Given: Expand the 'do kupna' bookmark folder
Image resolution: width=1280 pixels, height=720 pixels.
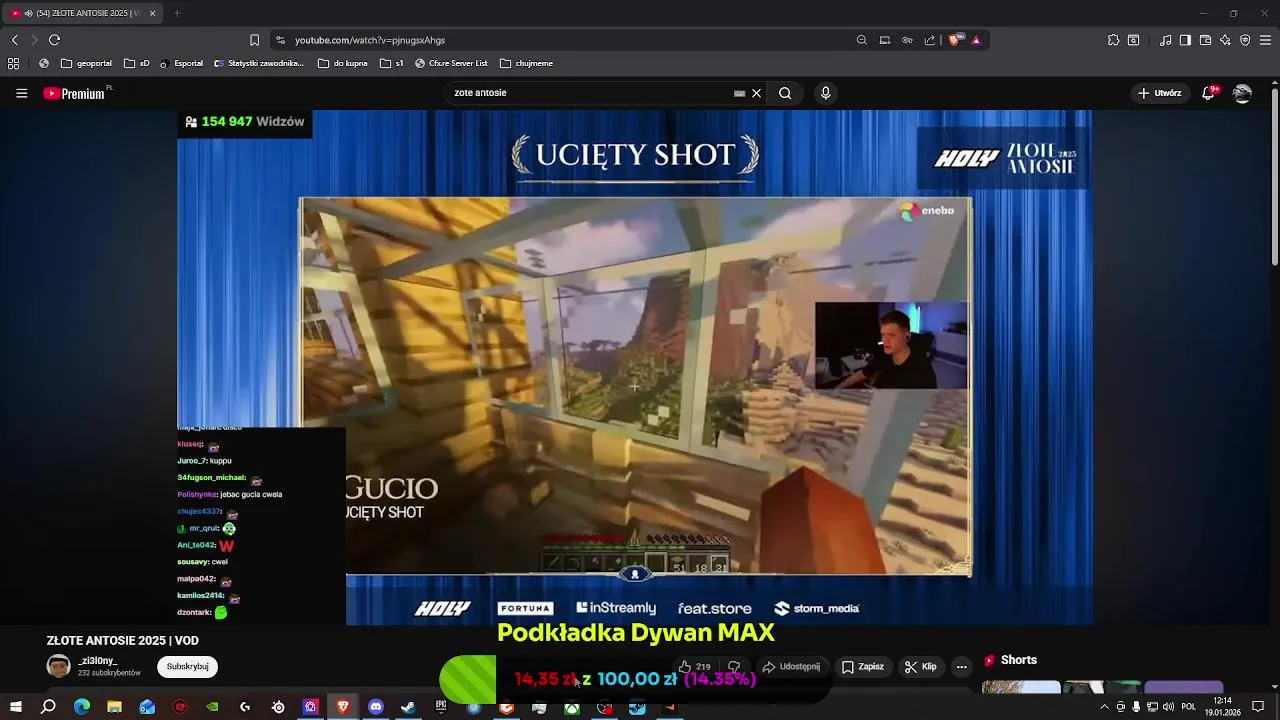Looking at the screenshot, I should click(343, 63).
